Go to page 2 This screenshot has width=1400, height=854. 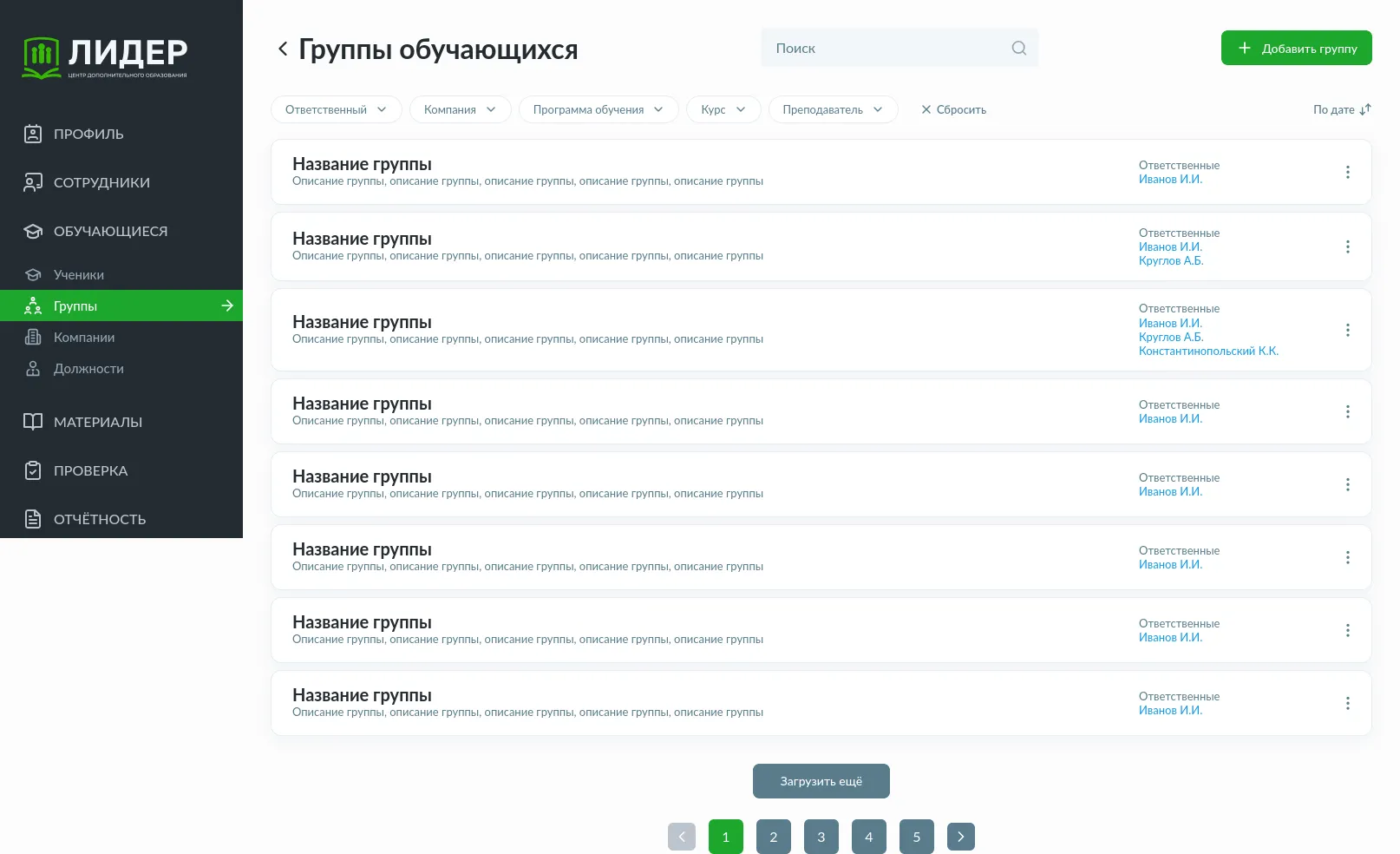774,837
